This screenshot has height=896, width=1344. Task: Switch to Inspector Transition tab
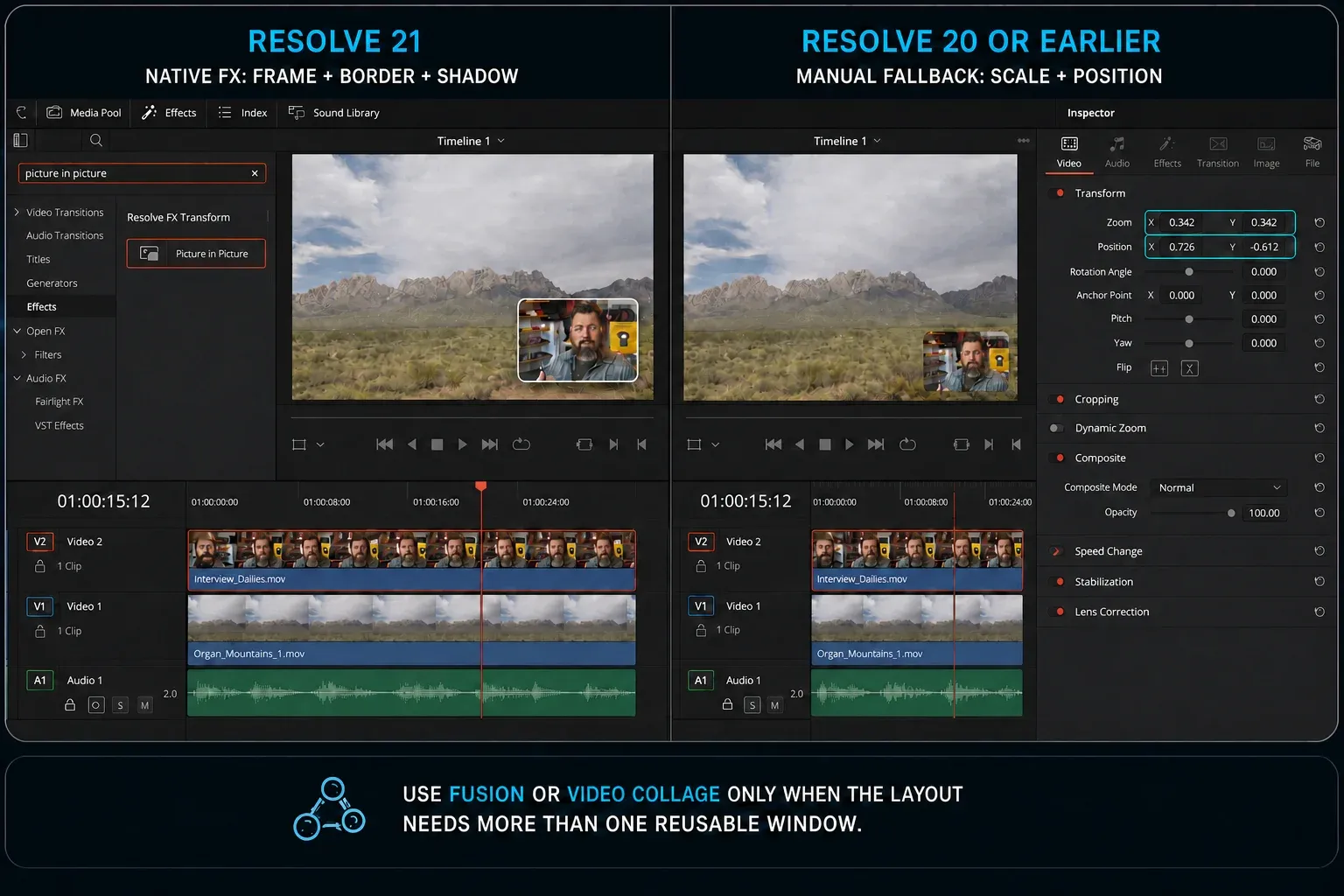pos(1218,151)
